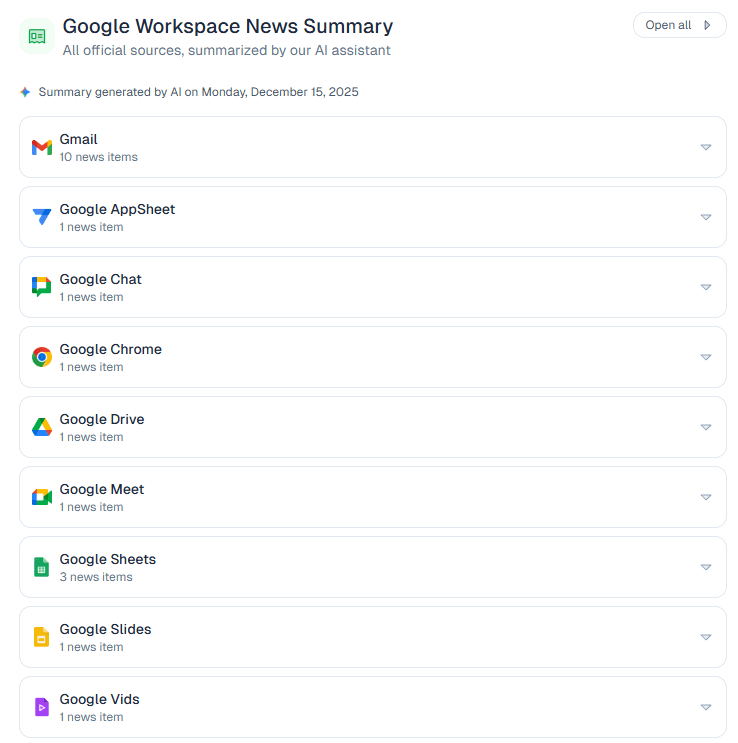This screenshot has height=743, width=738.
Task: Click the Google Sheets green icon
Action: click(x=41, y=567)
